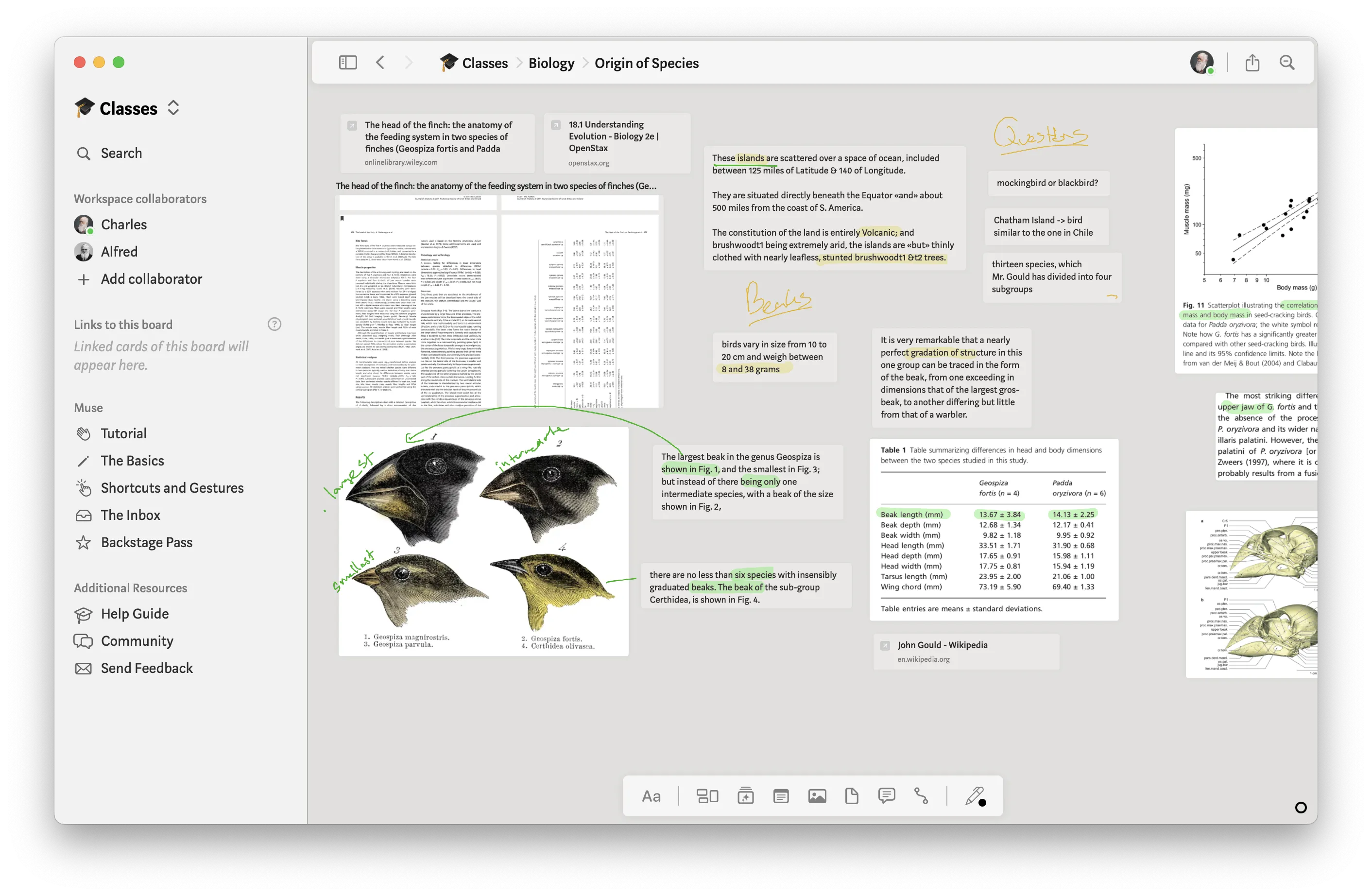Select the boards tool in bottom toolbar

tap(707, 796)
